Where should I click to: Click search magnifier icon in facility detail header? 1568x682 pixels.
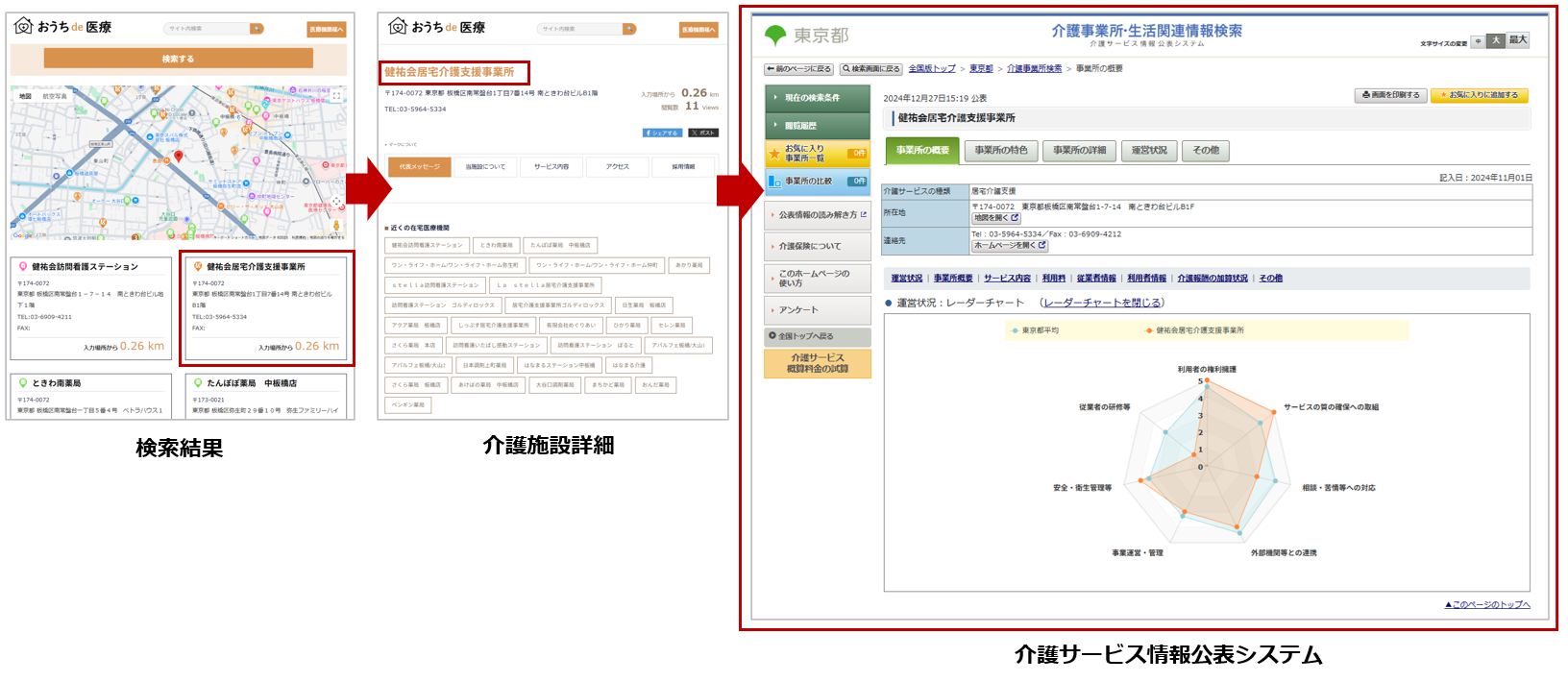click(x=629, y=29)
